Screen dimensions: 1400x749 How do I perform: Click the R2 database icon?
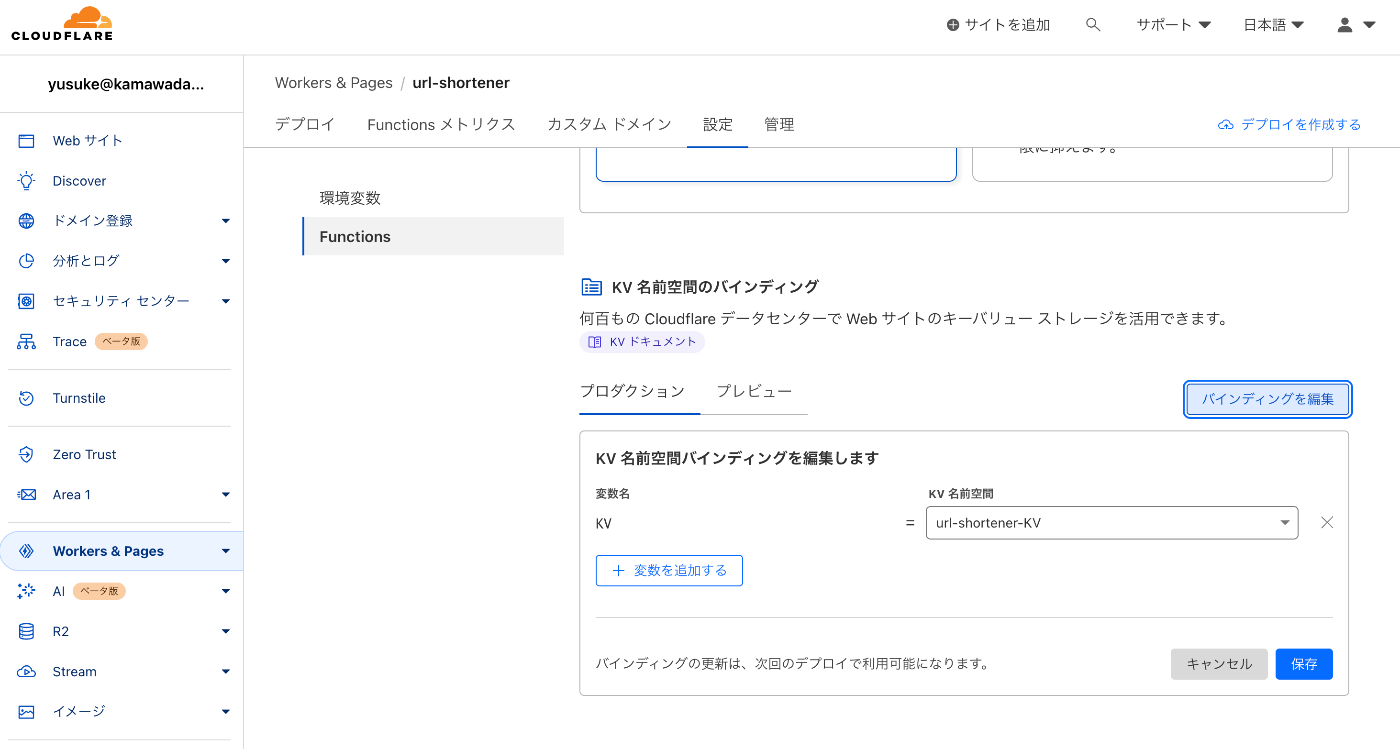pos(27,631)
